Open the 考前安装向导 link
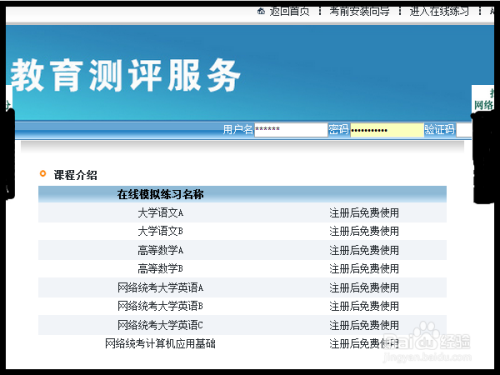Screen dimensions: 500x375 359,12
